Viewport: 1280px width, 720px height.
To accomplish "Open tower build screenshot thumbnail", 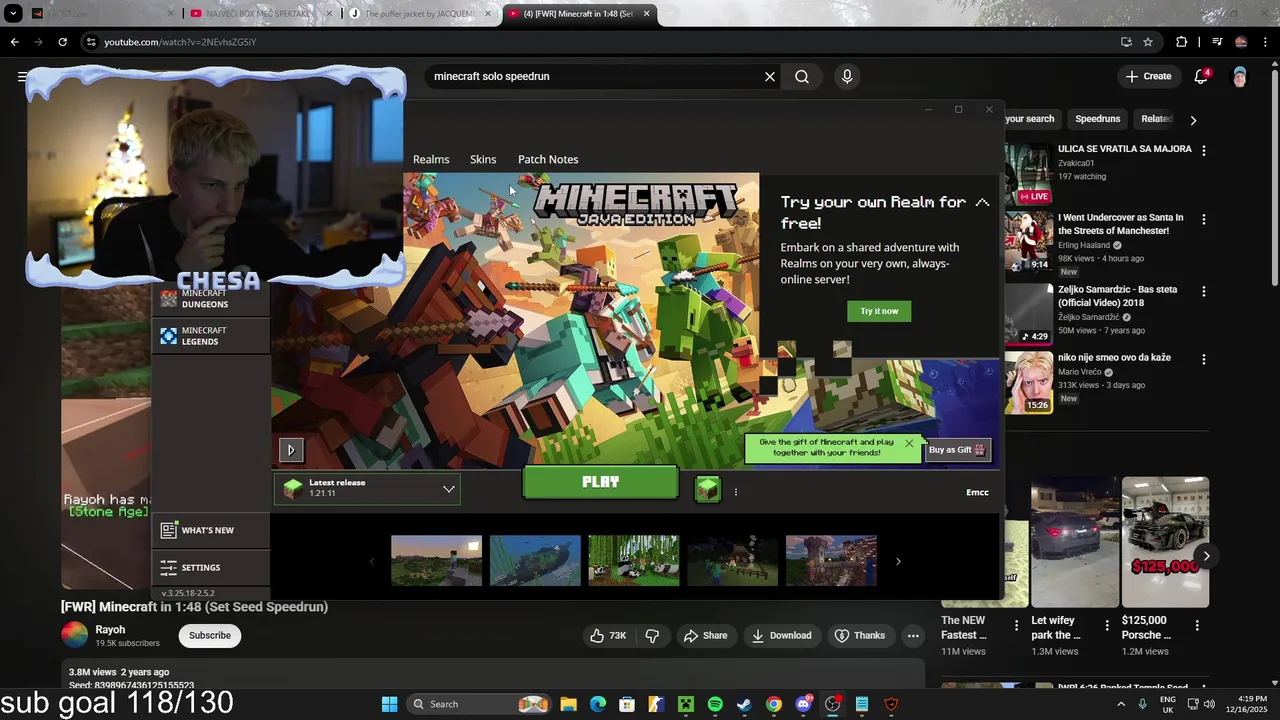I will click(x=831, y=560).
